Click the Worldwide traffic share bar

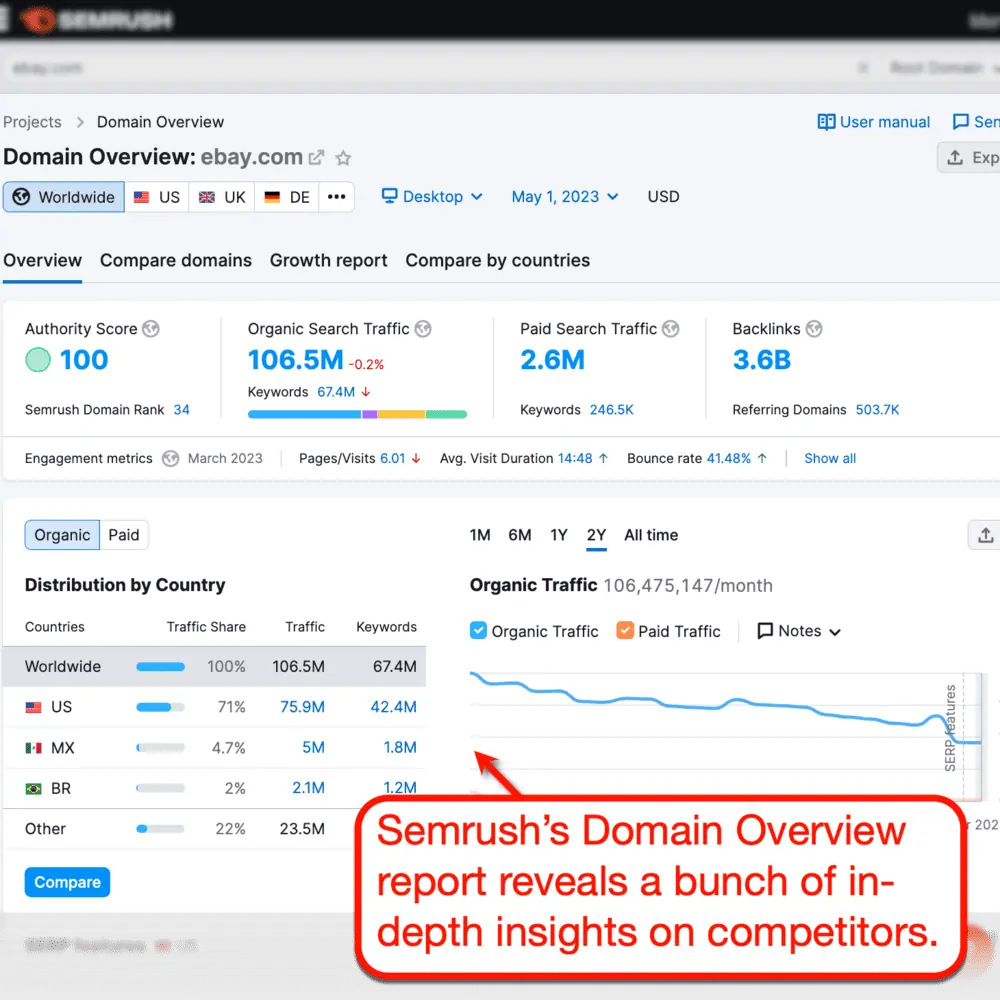tap(160, 667)
